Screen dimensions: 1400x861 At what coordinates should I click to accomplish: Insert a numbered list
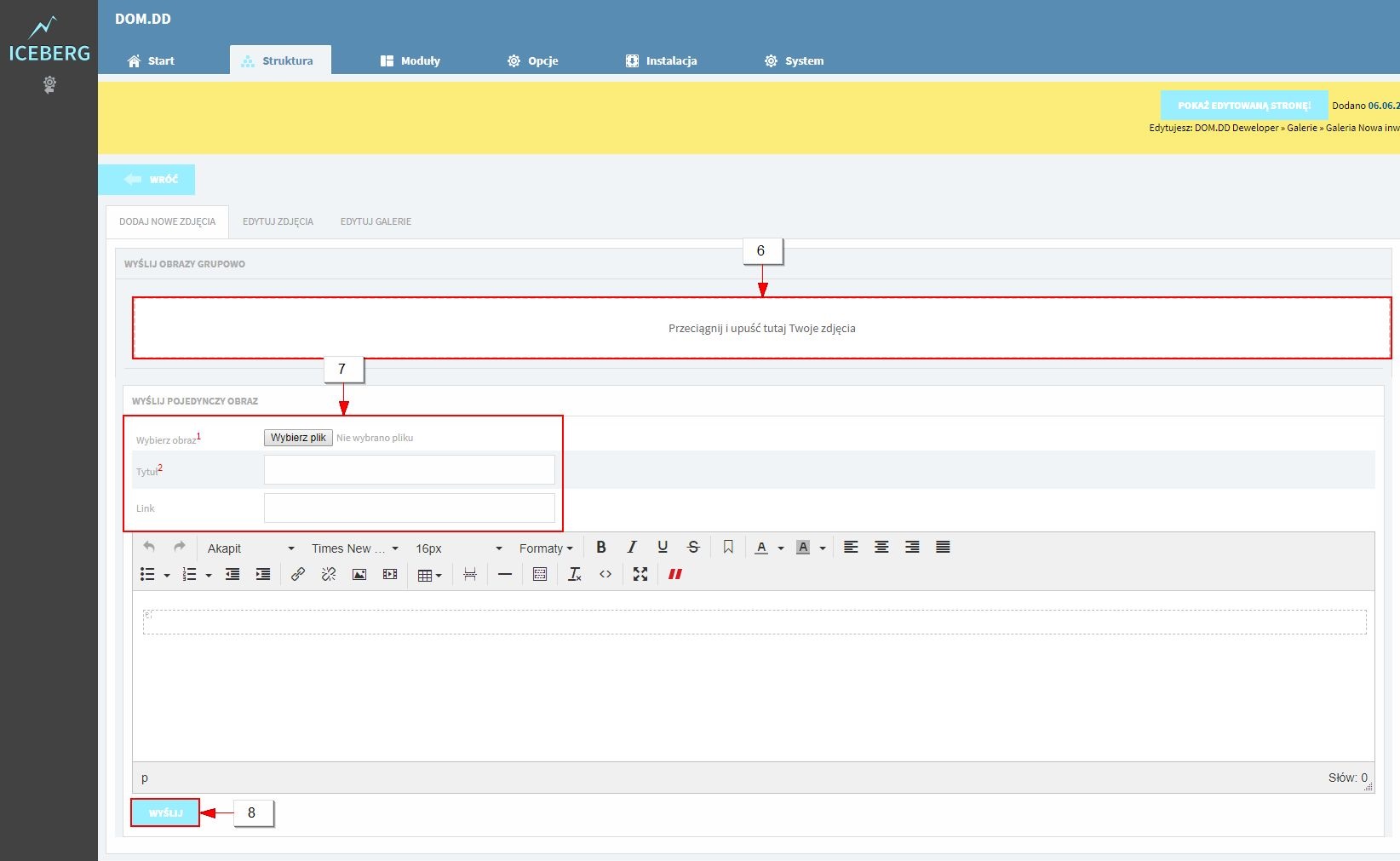tap(190, 575)
